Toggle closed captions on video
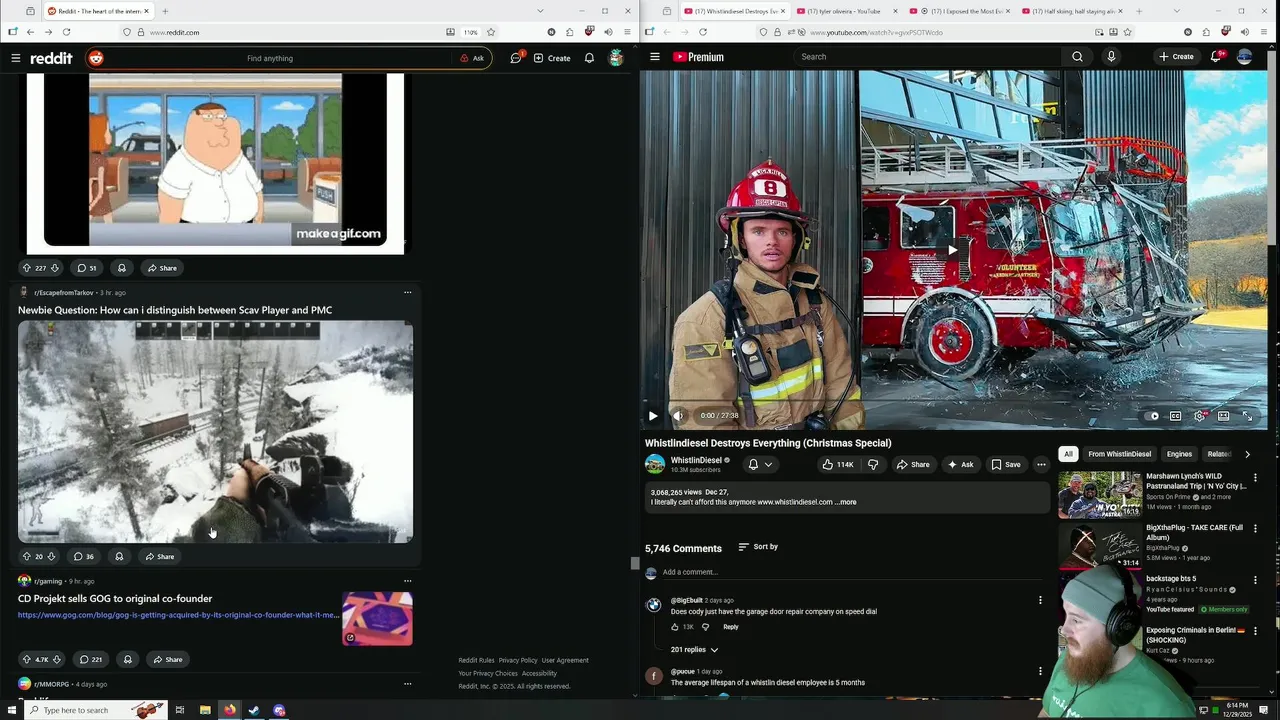 click(x=1176, y=416)
